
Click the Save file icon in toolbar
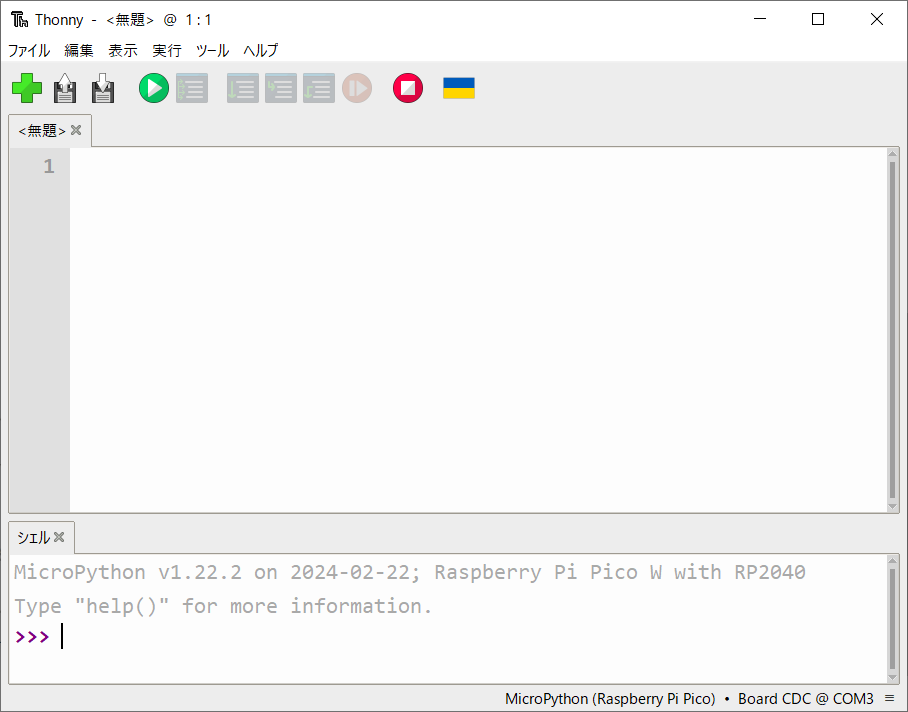point(103,89)
